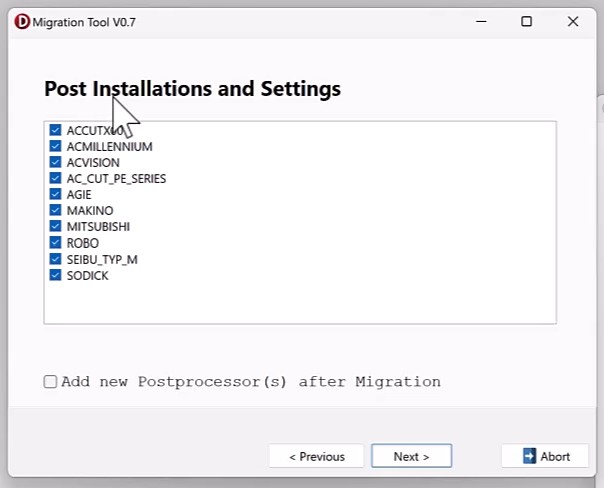Deselect the AGIE checkbox
Screen dimensions: 604x488
click(55, 194)
